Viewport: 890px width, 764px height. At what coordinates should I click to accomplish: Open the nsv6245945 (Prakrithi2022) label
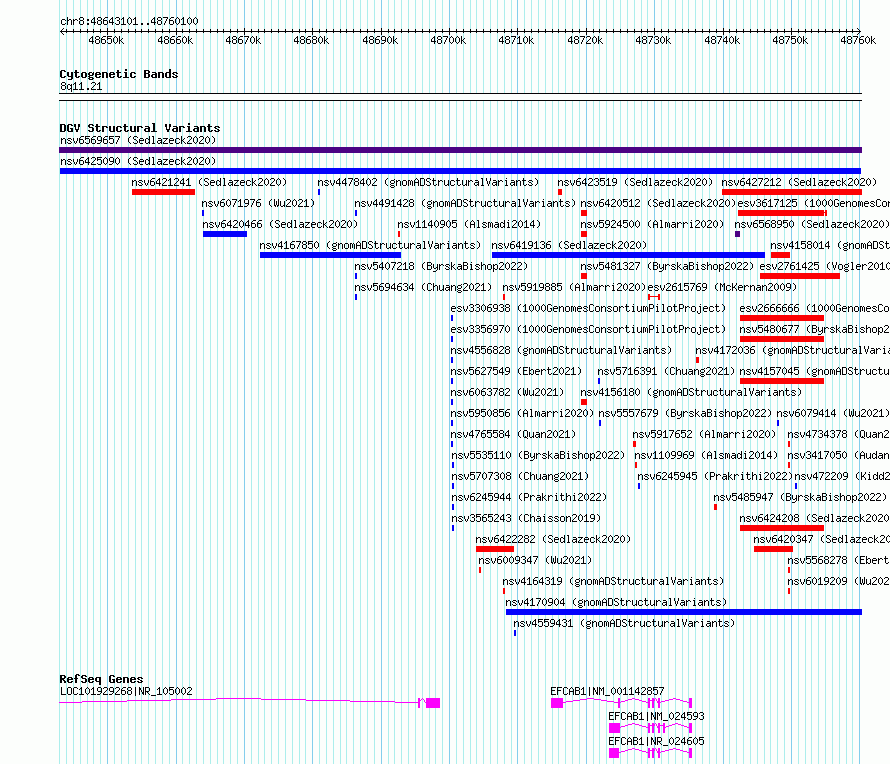715,476
